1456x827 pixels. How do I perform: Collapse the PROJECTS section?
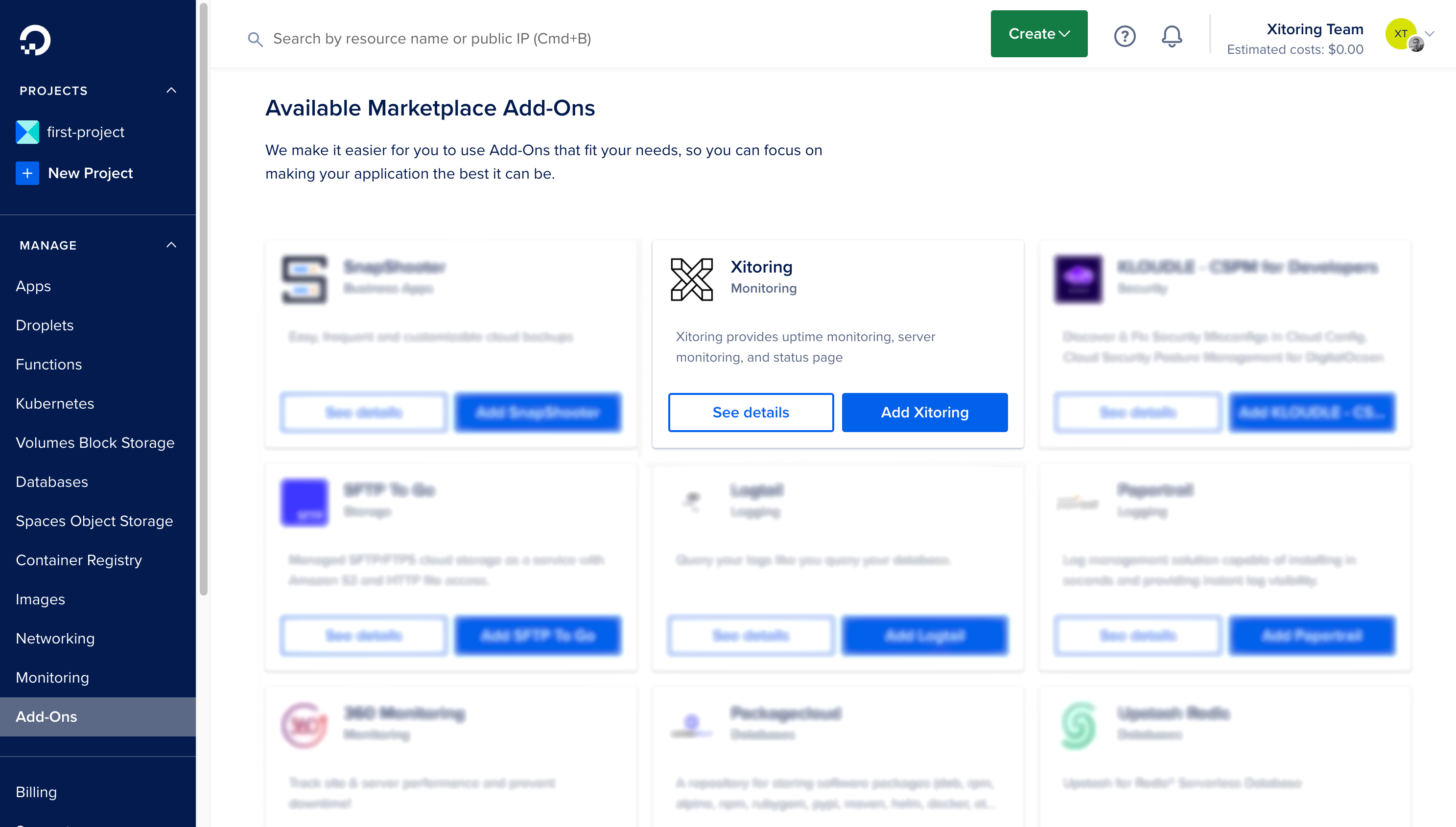click(x=171, y=91)
